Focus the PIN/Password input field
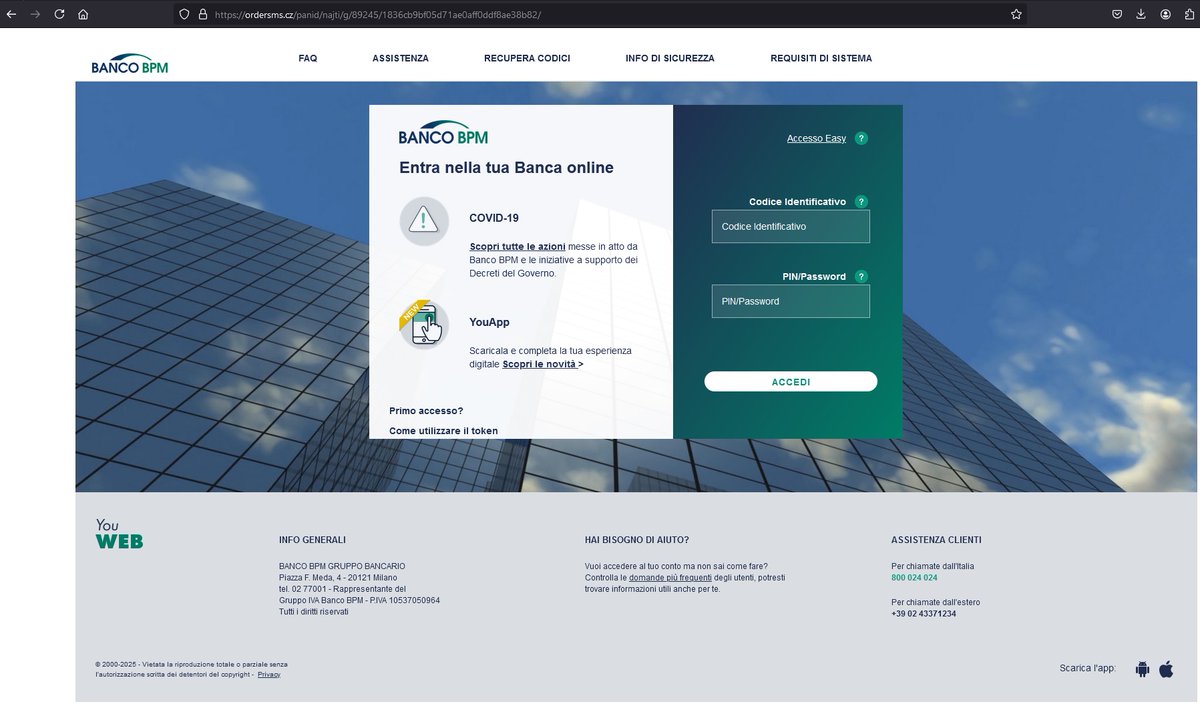The height and width of the screenshot is (706, 1200). tap(791, 301)
